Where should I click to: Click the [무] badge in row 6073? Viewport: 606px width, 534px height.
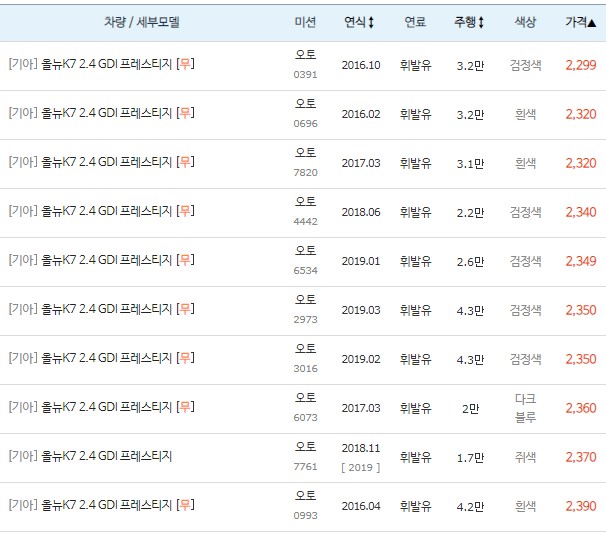[186, 407]
